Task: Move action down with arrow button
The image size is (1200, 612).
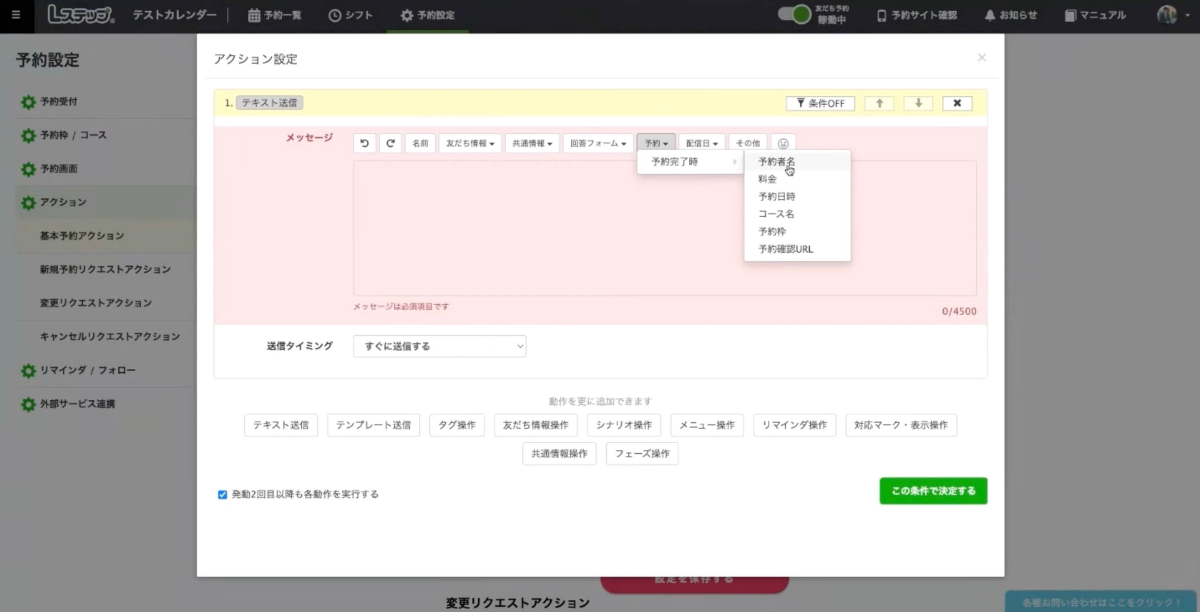Action: tap(918, 103)
